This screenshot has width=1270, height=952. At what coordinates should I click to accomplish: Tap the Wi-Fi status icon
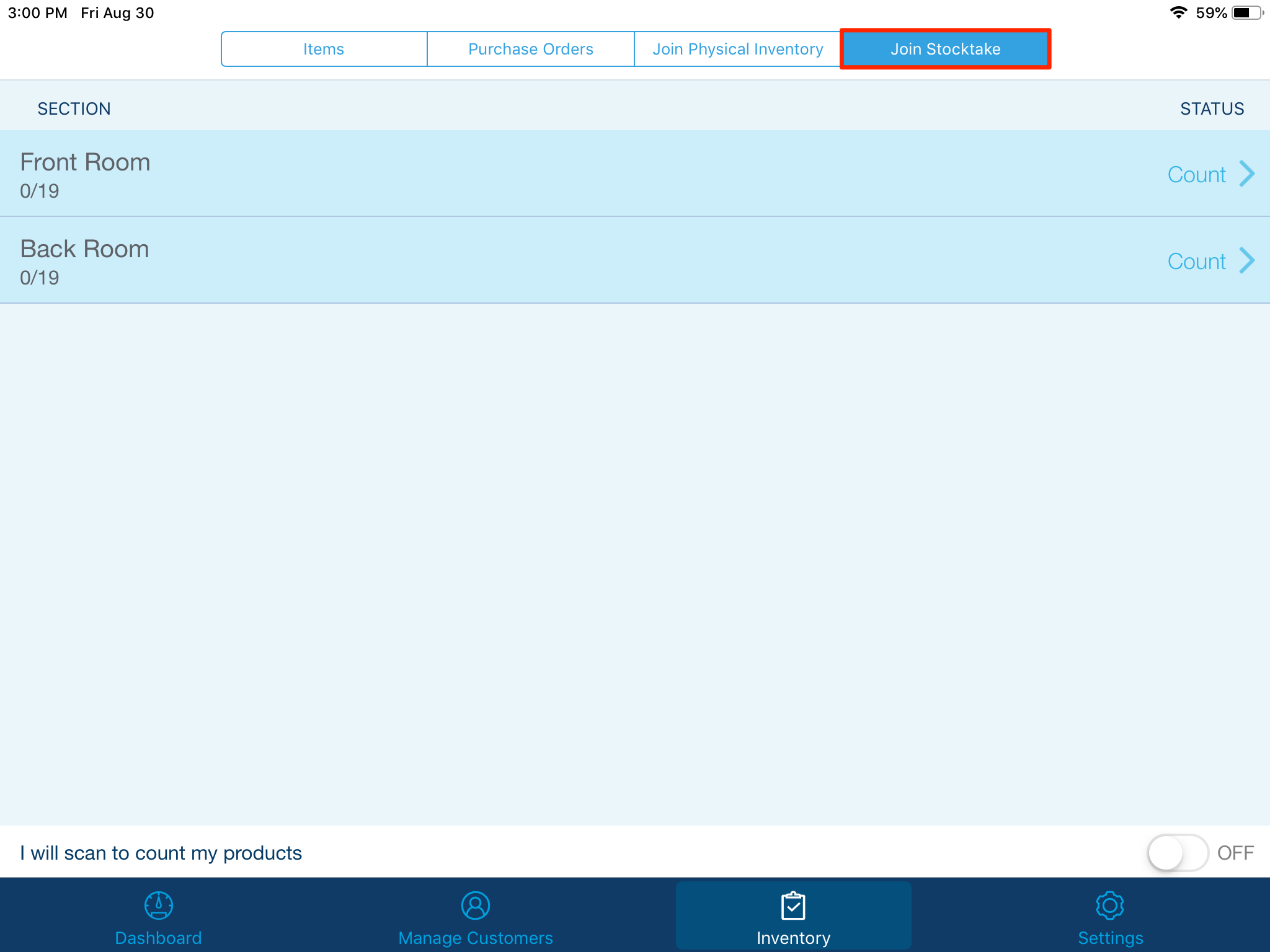1178,12
